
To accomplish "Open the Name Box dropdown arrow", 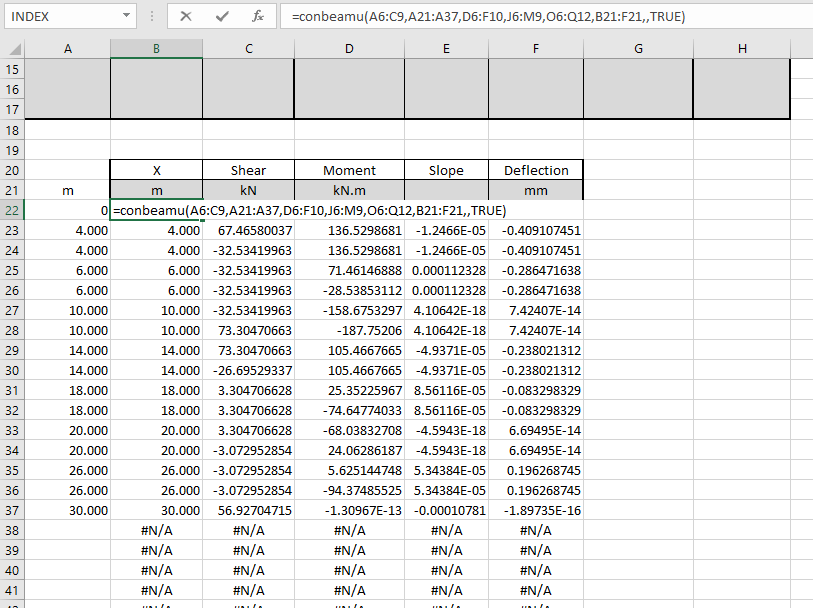I will pyautogui.click(x=128, y=16).
